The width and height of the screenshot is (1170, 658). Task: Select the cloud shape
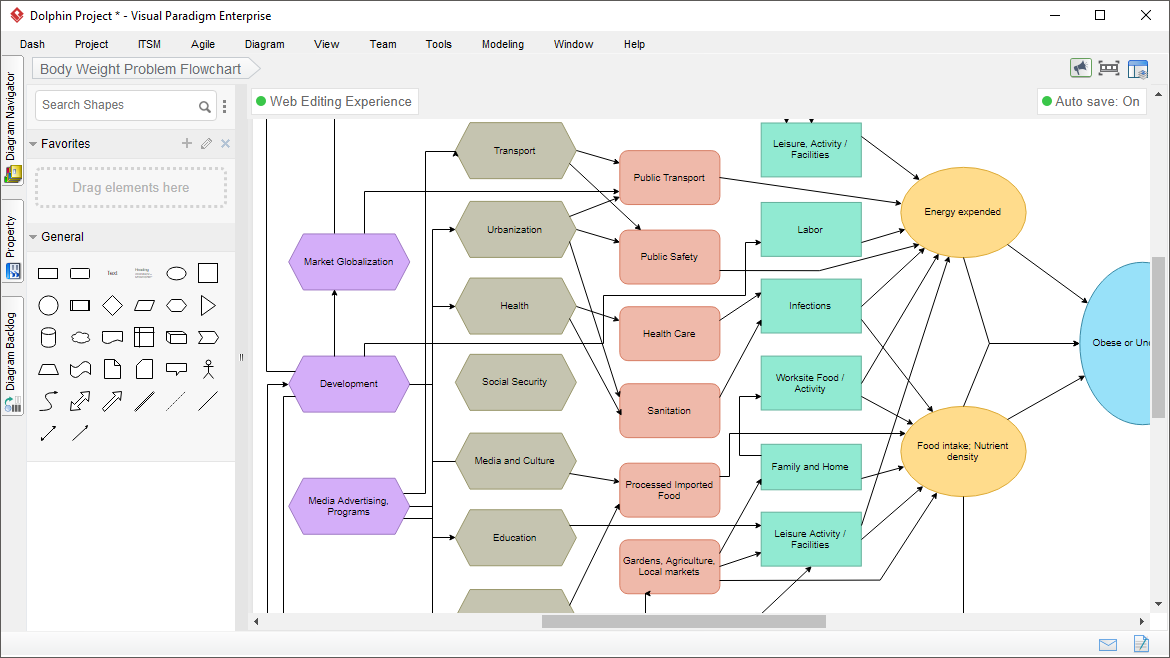80,338
